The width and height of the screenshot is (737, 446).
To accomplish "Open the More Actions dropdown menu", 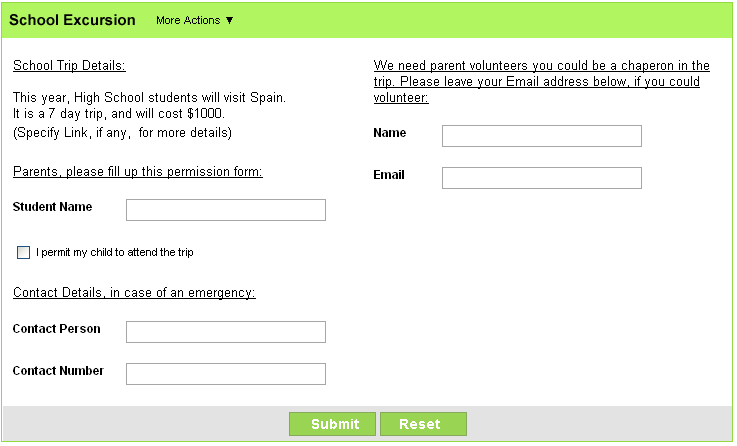I will pyautogui.click(x=194, y=20).
